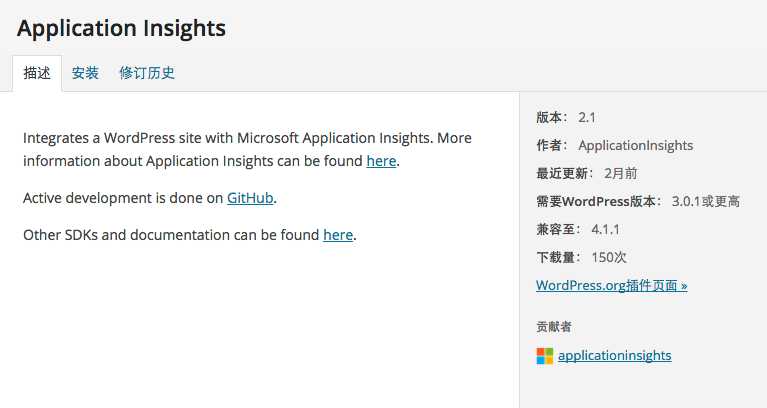Click the 贡献者 section heading
The image size is (767, 408).
(554, 326)
